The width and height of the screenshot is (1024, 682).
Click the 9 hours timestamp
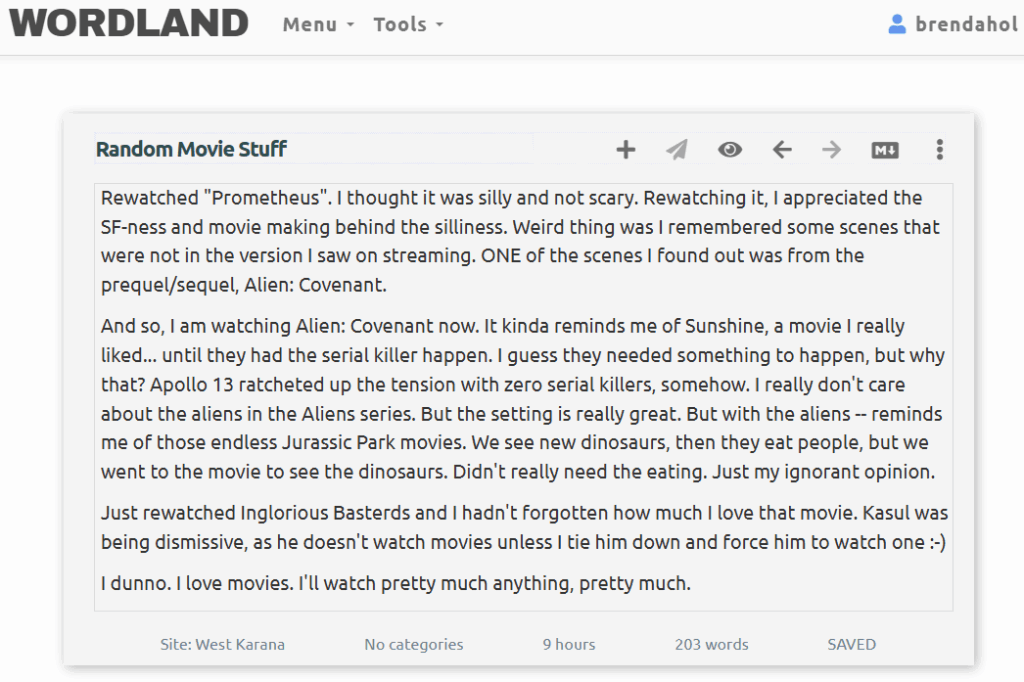569,645
